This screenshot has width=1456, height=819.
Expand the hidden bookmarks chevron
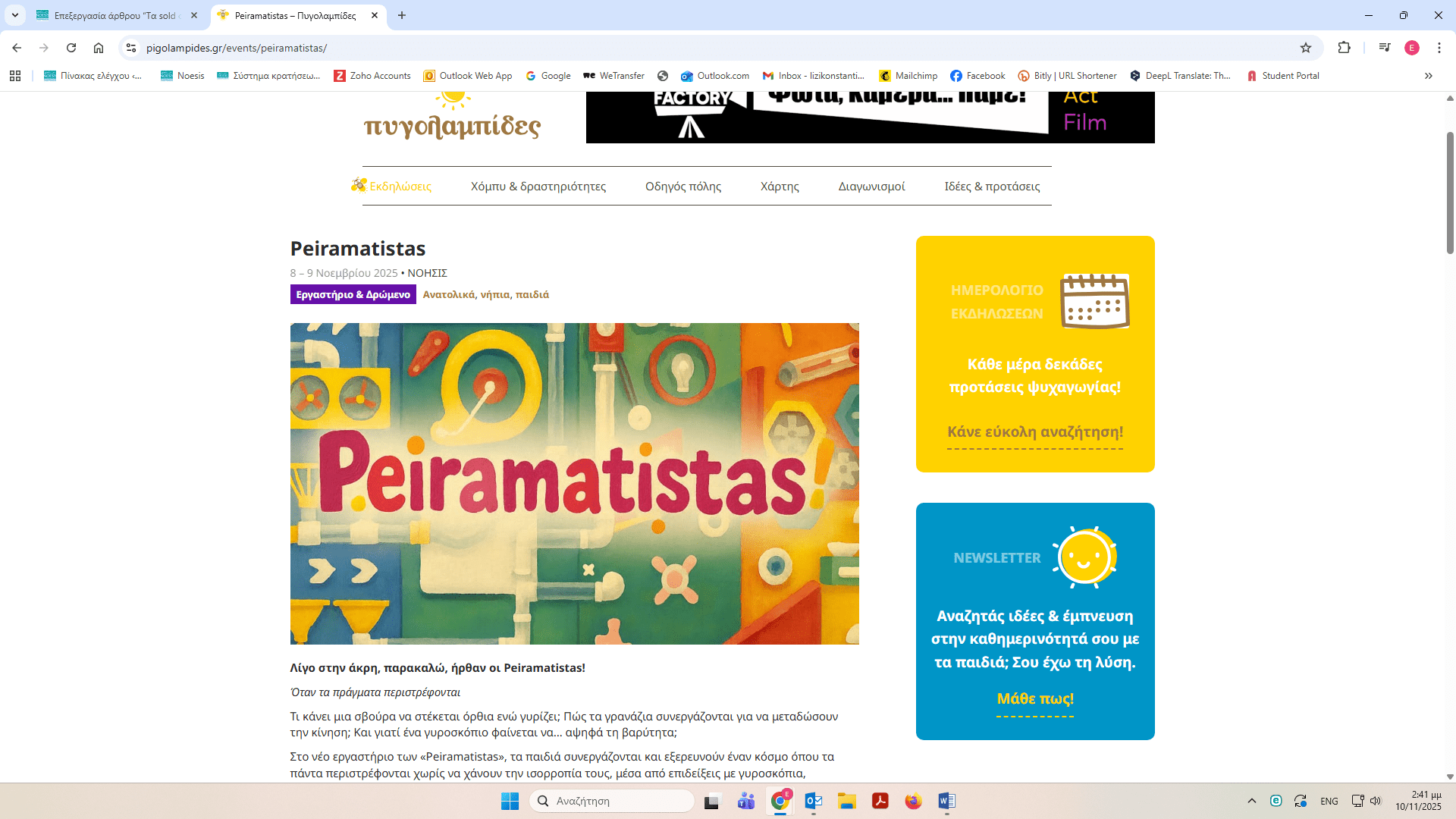[x=1428, y=76]
